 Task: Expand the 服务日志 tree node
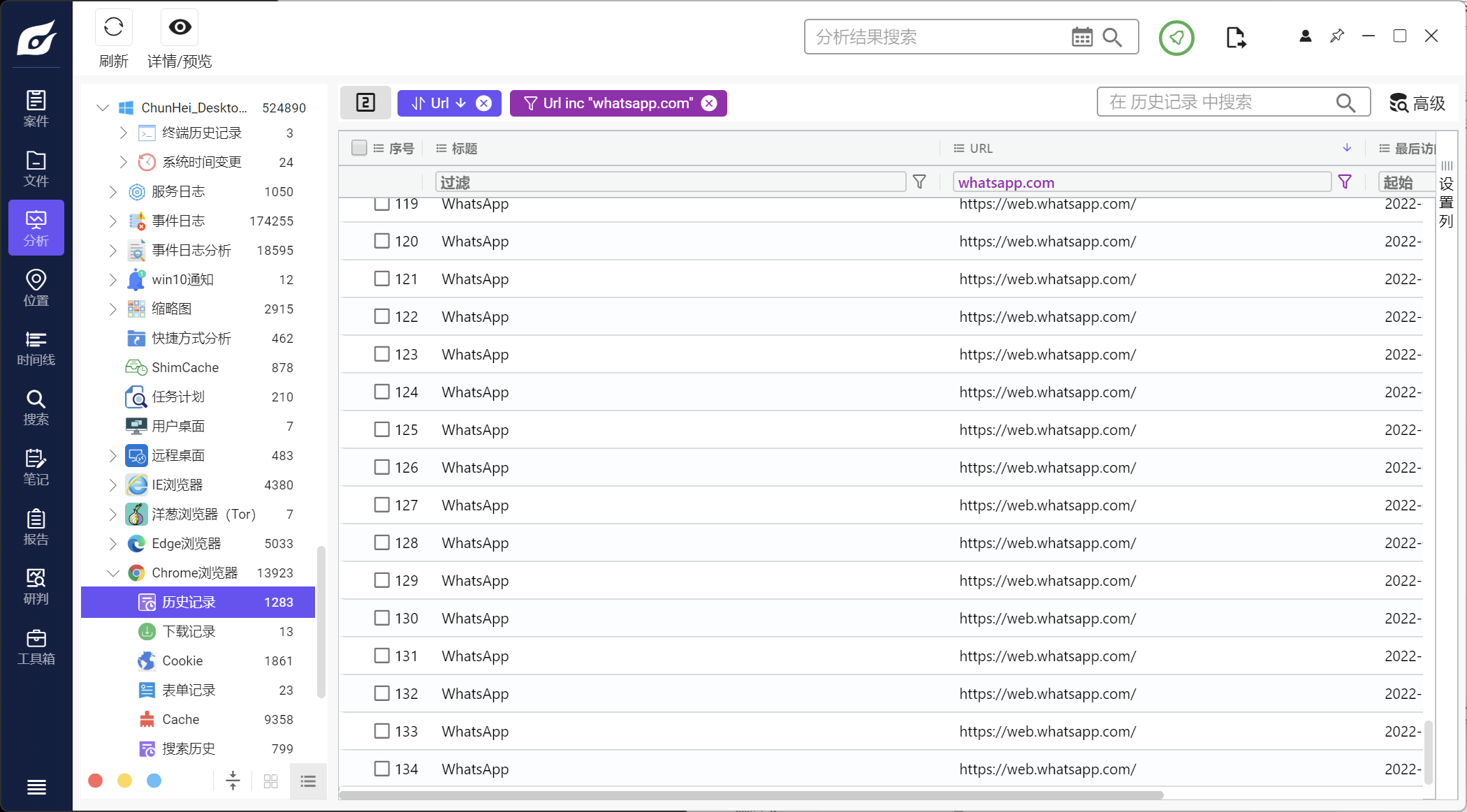pos(112,191)
